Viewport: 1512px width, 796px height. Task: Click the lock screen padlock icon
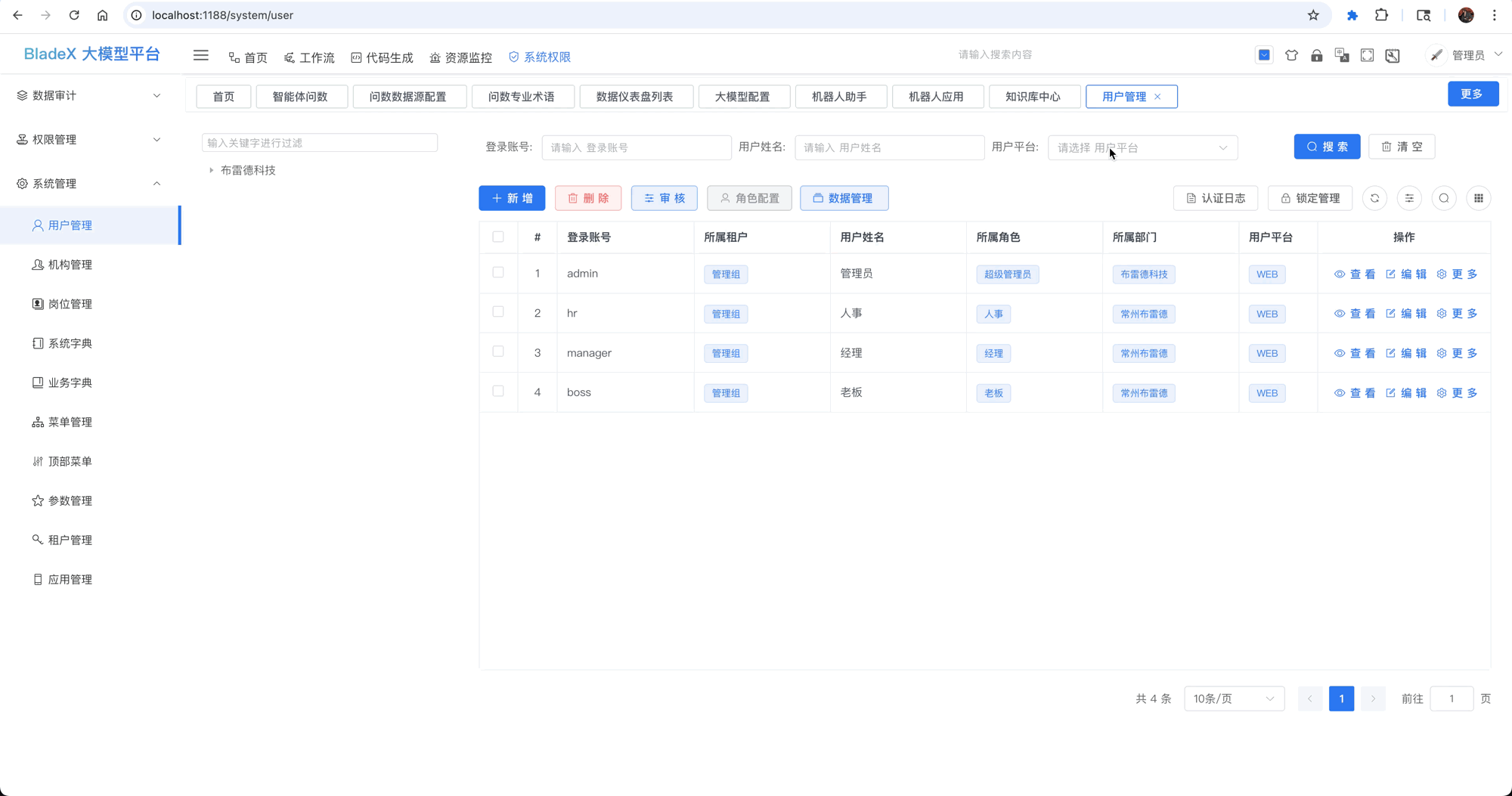pos(1316,55)
